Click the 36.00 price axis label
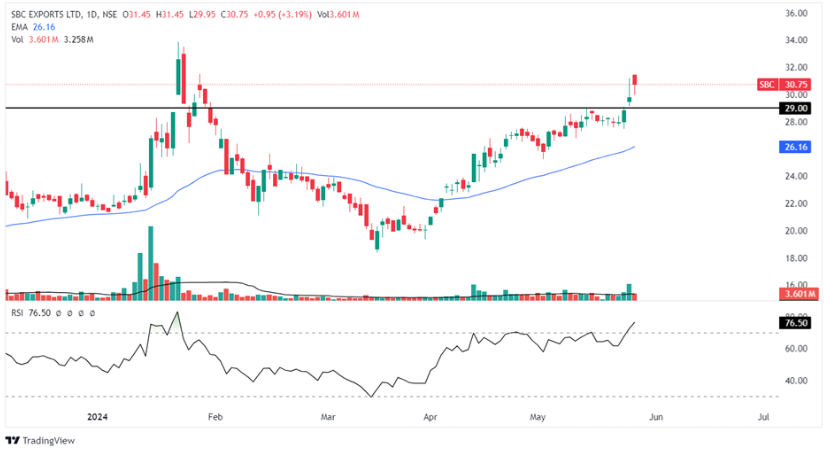Screen dimensions: 824x449 pos(796,14)
